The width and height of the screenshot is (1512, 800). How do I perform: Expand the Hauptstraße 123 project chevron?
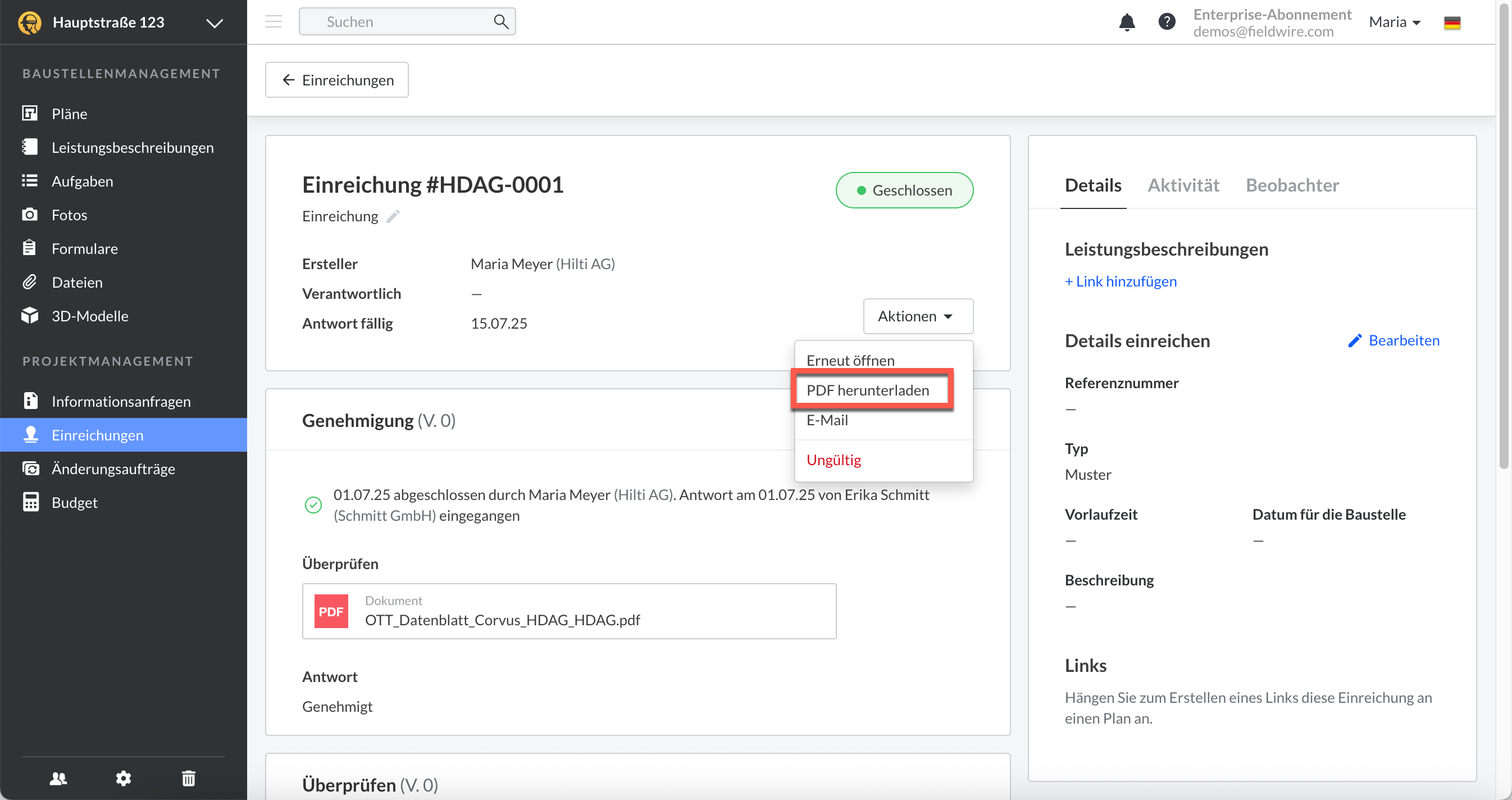pyautogui.click(x=214, y=23)
